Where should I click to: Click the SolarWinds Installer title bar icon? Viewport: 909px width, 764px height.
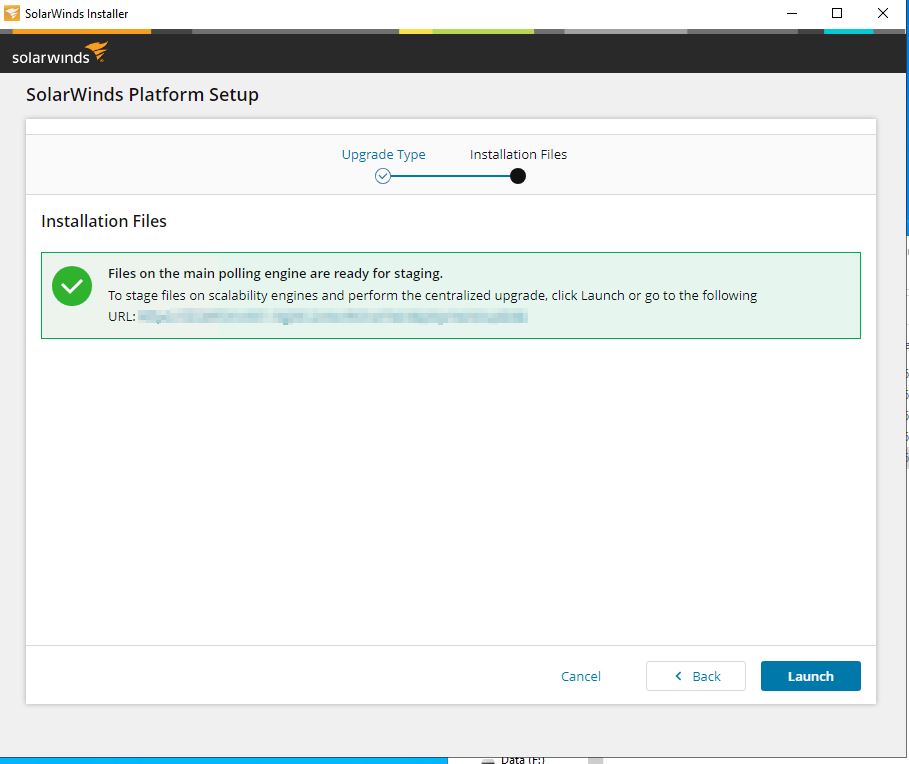tap(12, 13)
